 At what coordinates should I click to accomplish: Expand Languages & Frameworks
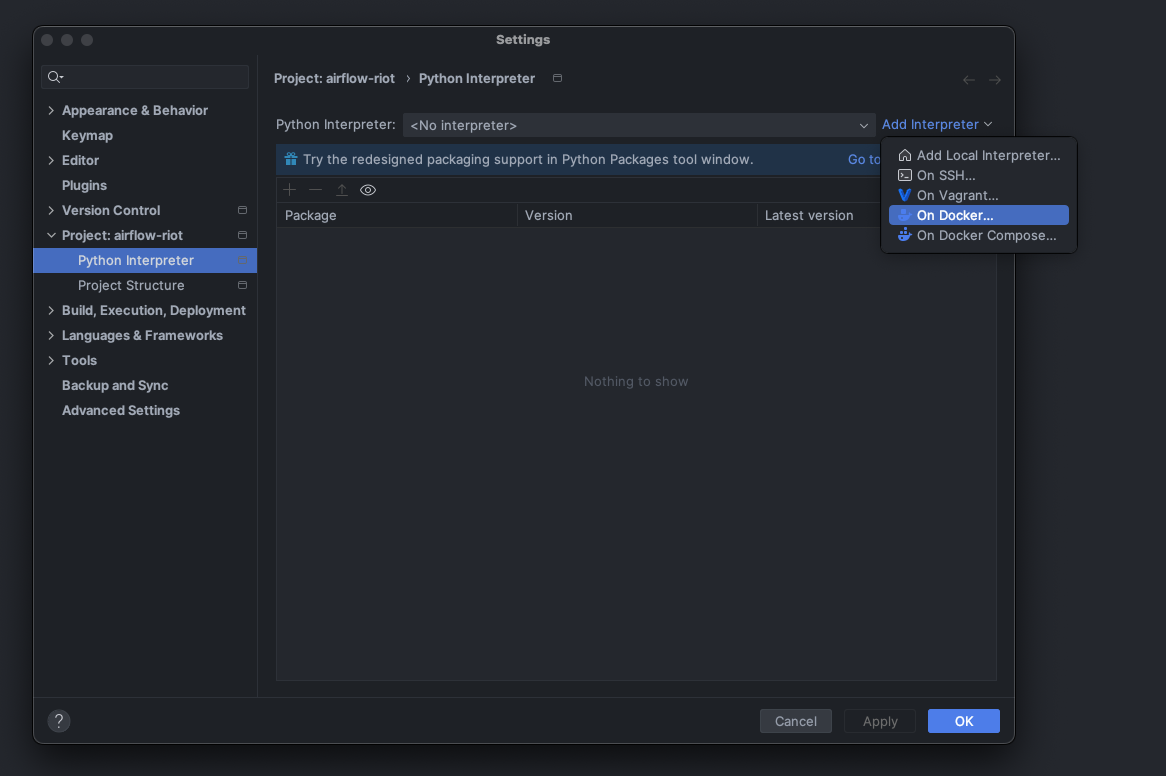pos(51,335)
